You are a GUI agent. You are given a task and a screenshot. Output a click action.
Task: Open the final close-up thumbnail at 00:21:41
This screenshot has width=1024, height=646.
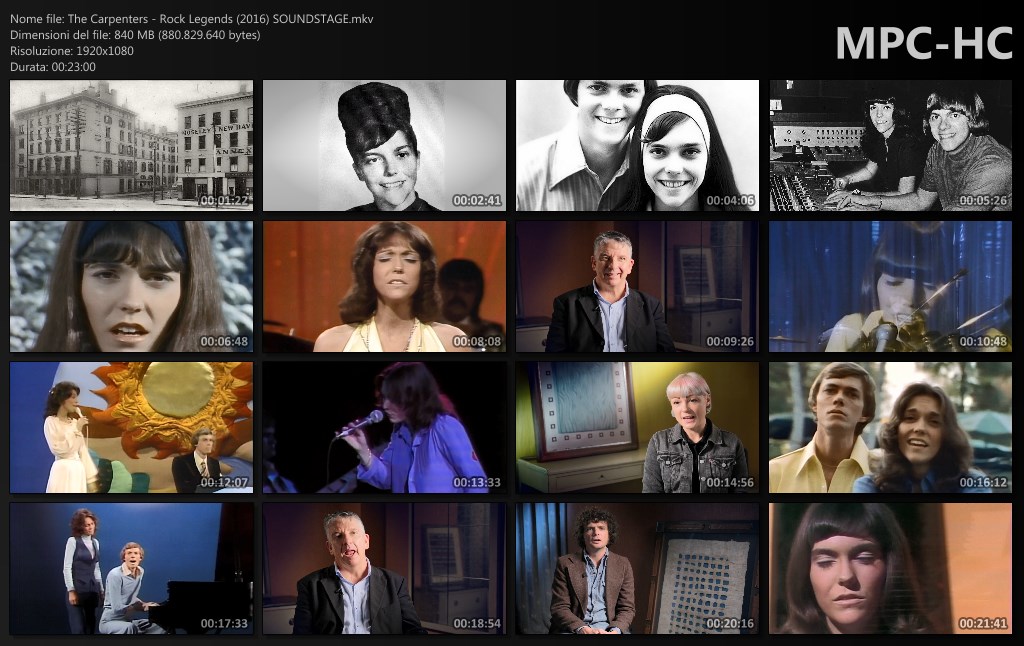pos(890,569)
